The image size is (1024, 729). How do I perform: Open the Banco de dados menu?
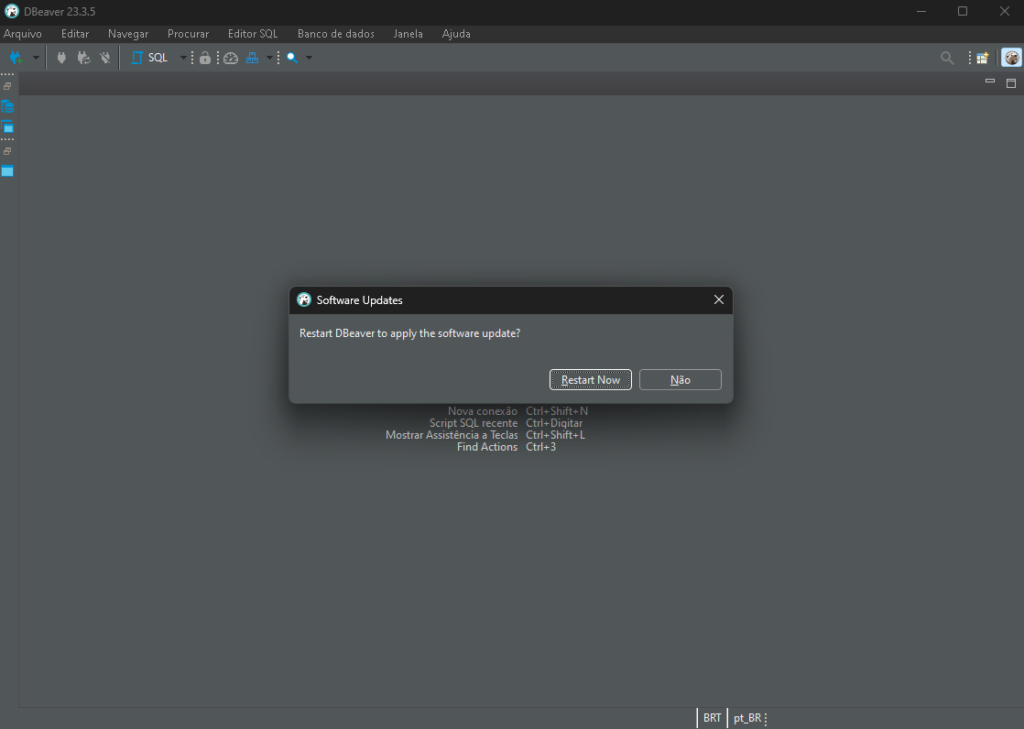click(336, 34)
